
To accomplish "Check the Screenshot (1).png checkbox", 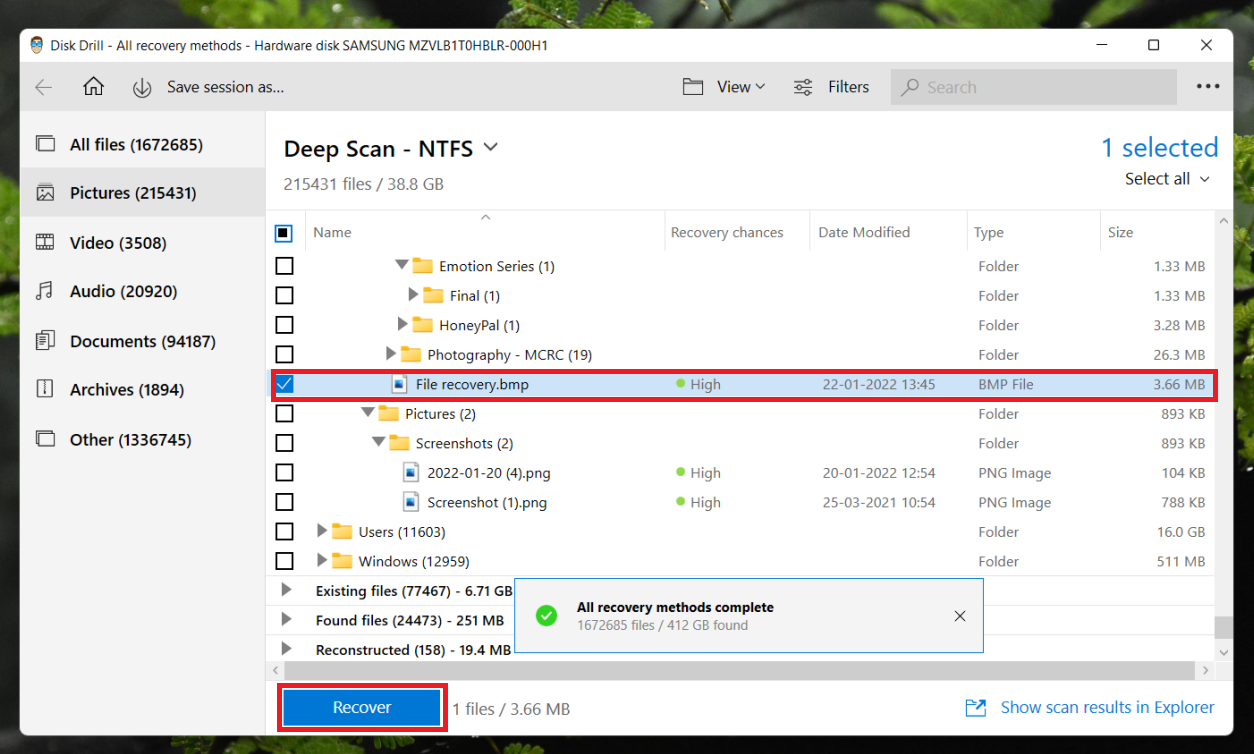I will [284, 502].
